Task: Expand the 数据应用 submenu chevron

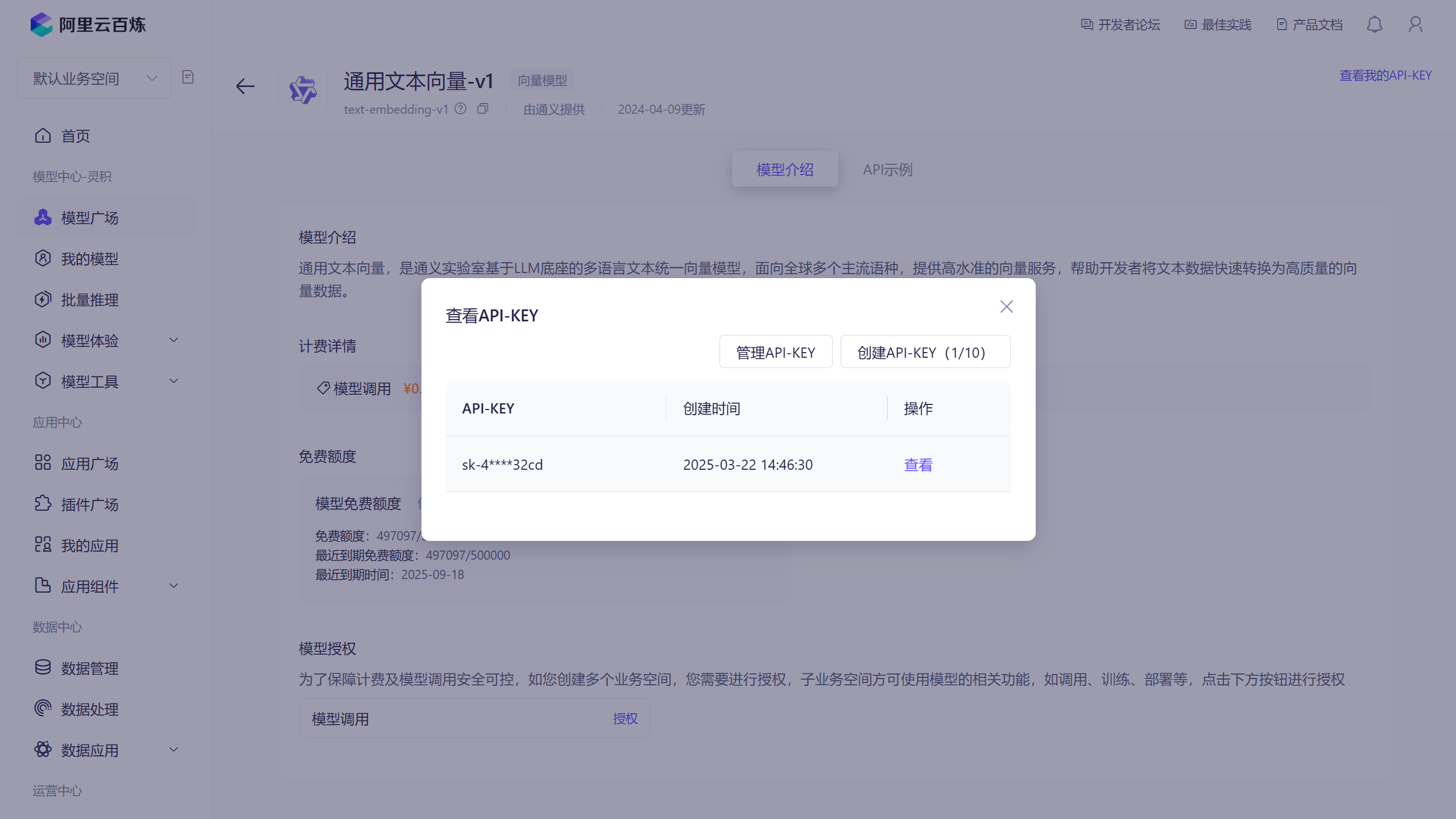Action: [174, 750]
